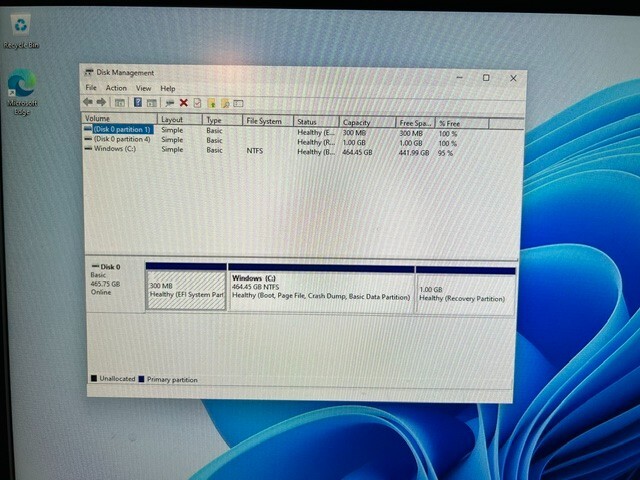
Task: Open the View menu
Action: click(143, 88)
